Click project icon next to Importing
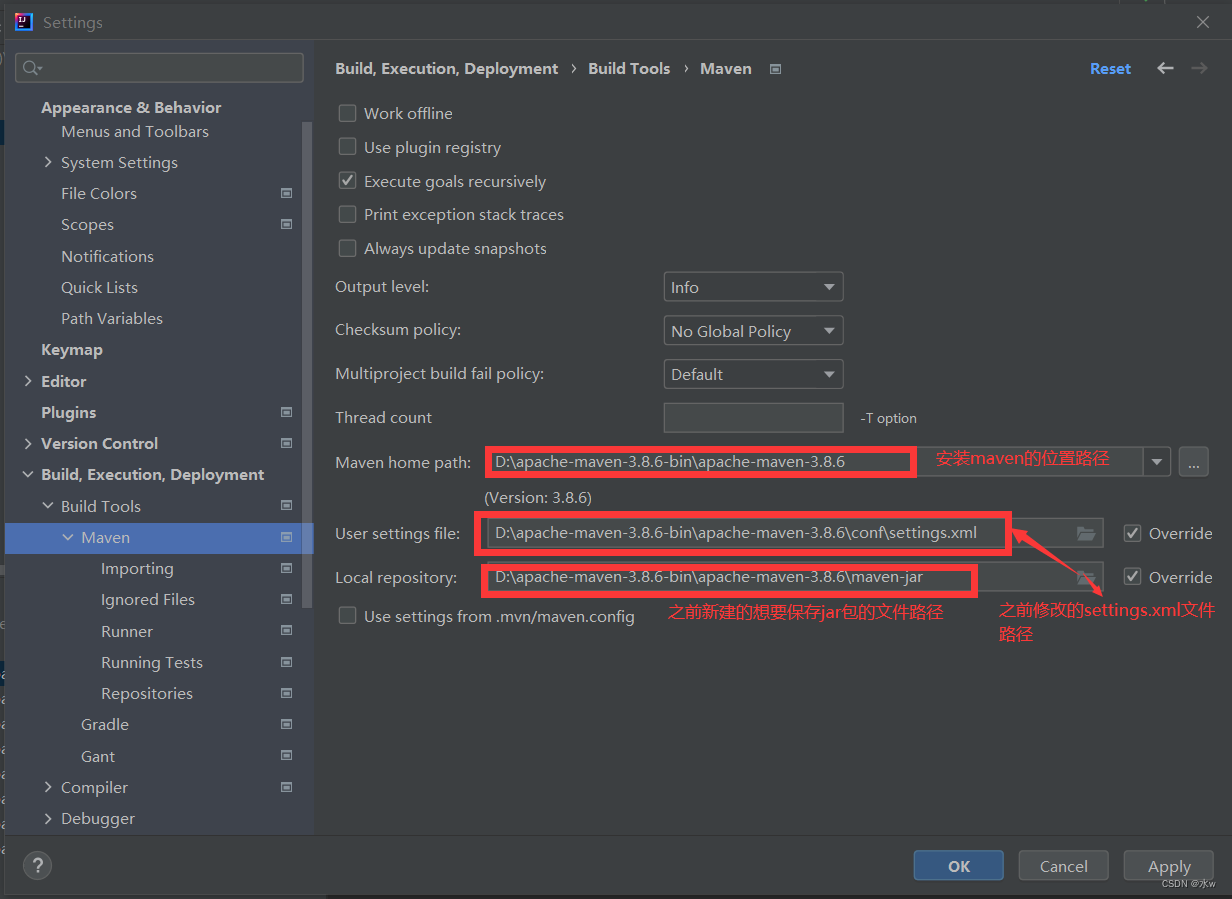 (287, 568)
